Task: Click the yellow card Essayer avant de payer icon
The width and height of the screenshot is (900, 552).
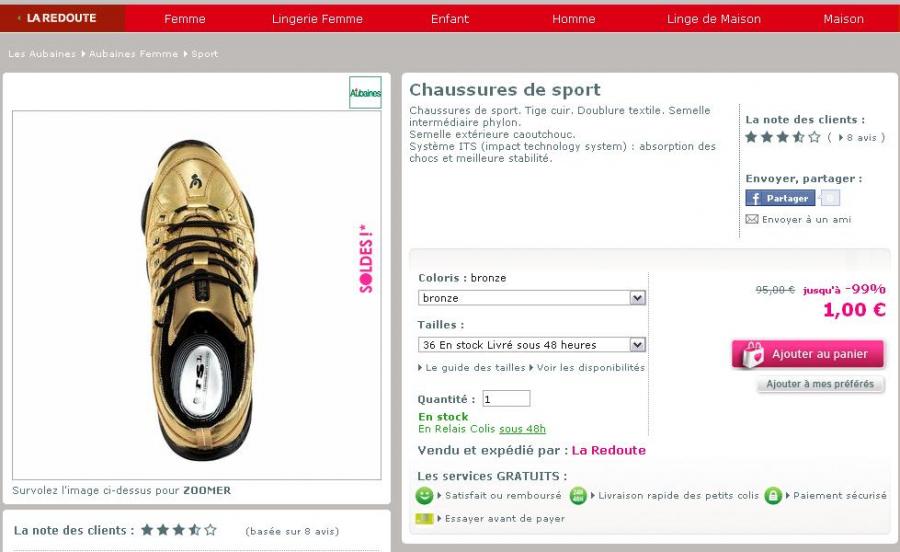Action: (x=424, y=518)
